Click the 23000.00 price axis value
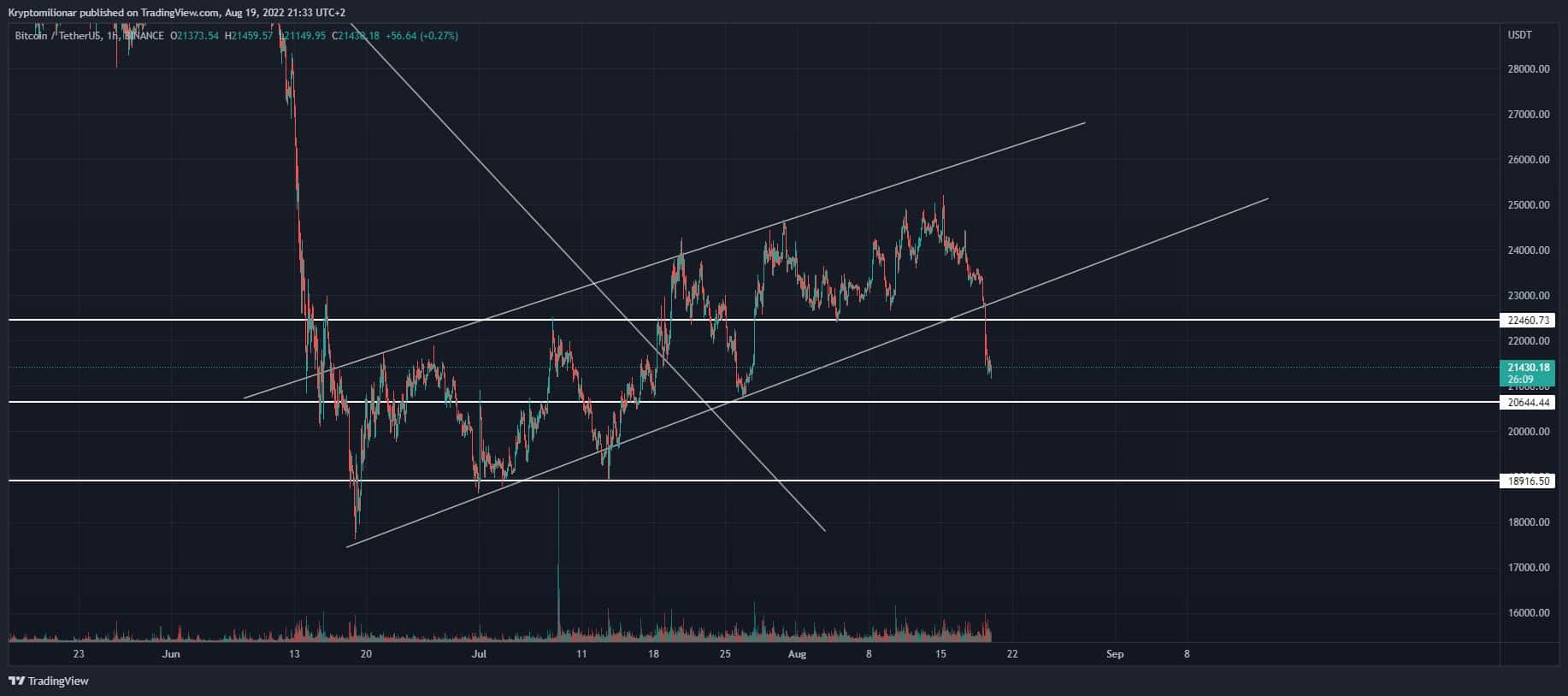Screen dimensions: 1568x696 tap(1529, 296)
